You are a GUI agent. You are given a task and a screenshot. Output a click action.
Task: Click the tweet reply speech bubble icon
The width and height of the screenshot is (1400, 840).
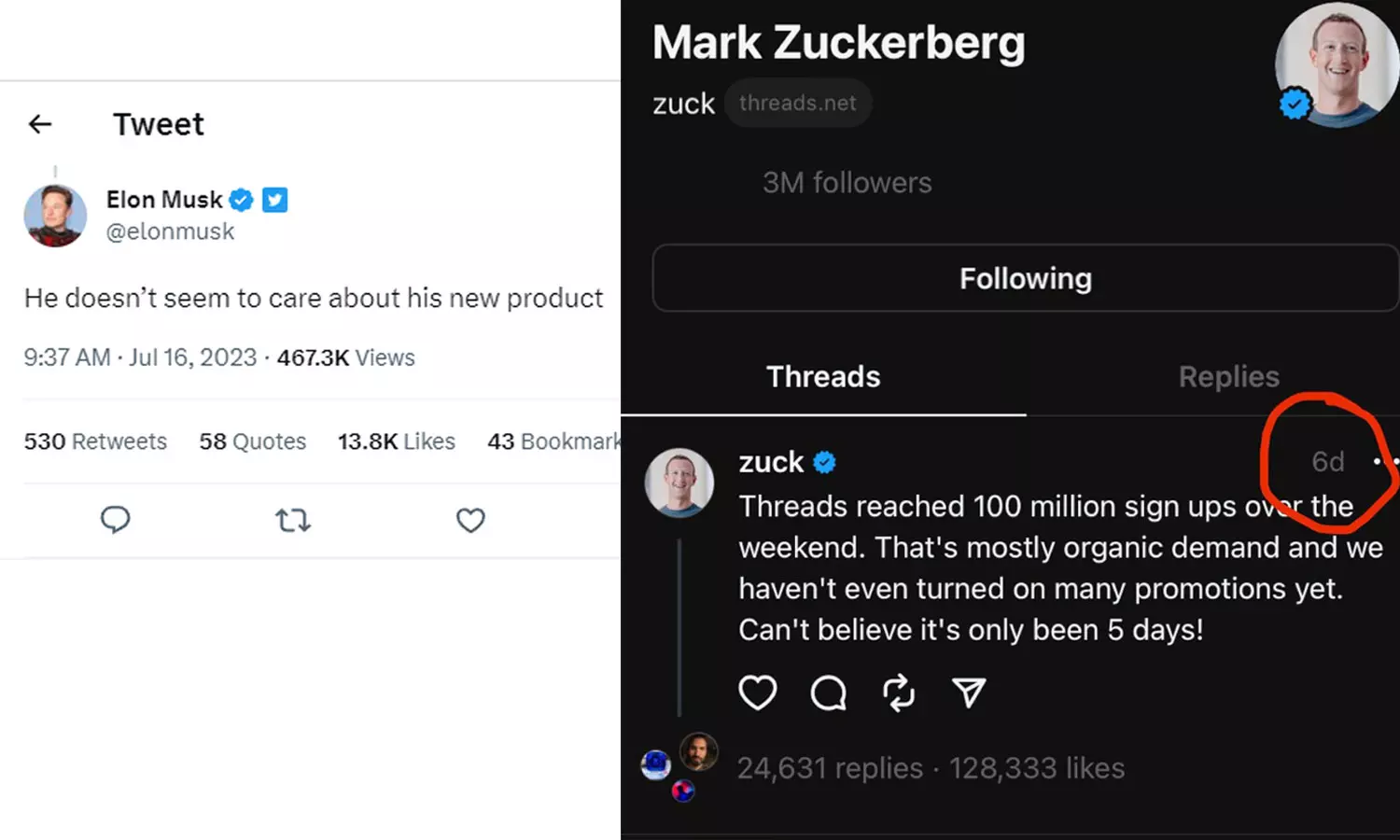(x=115, y=519)
